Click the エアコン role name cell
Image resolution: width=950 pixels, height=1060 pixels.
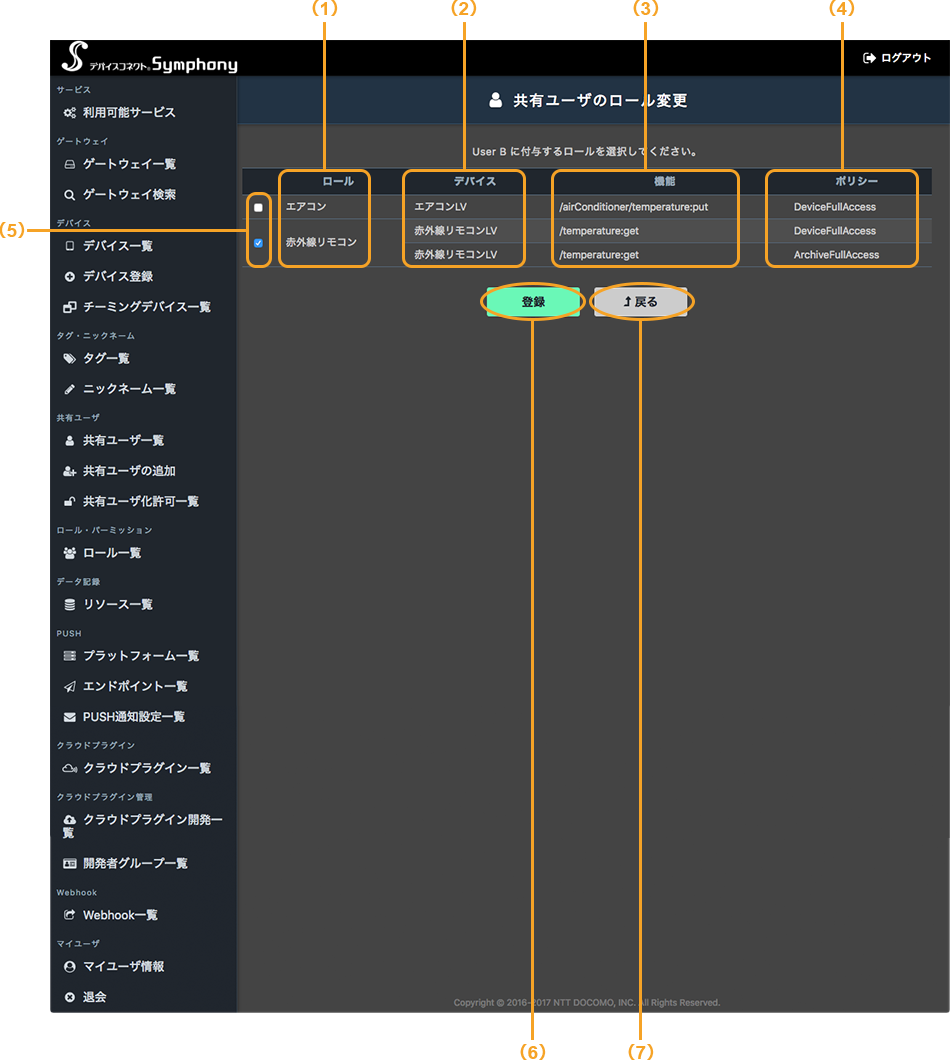pos(306,207)
